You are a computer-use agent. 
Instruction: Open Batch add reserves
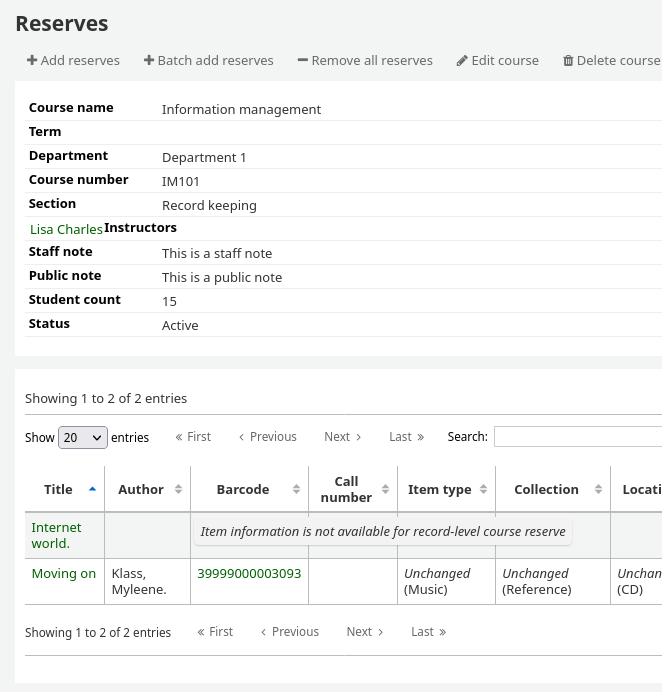point(208,60)
